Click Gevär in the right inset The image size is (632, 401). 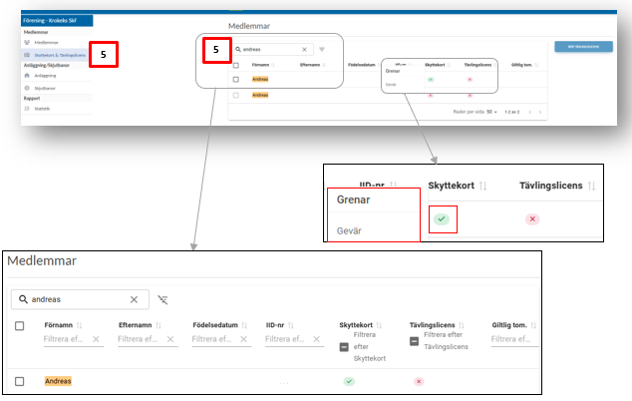point(349,231)
